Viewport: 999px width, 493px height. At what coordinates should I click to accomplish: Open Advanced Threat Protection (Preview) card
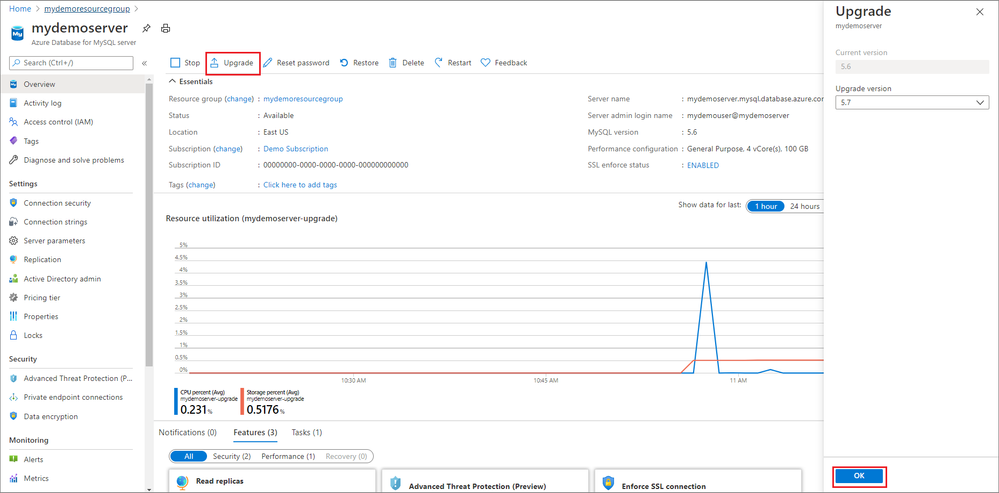pyautogui.click(x=485, y=481)
